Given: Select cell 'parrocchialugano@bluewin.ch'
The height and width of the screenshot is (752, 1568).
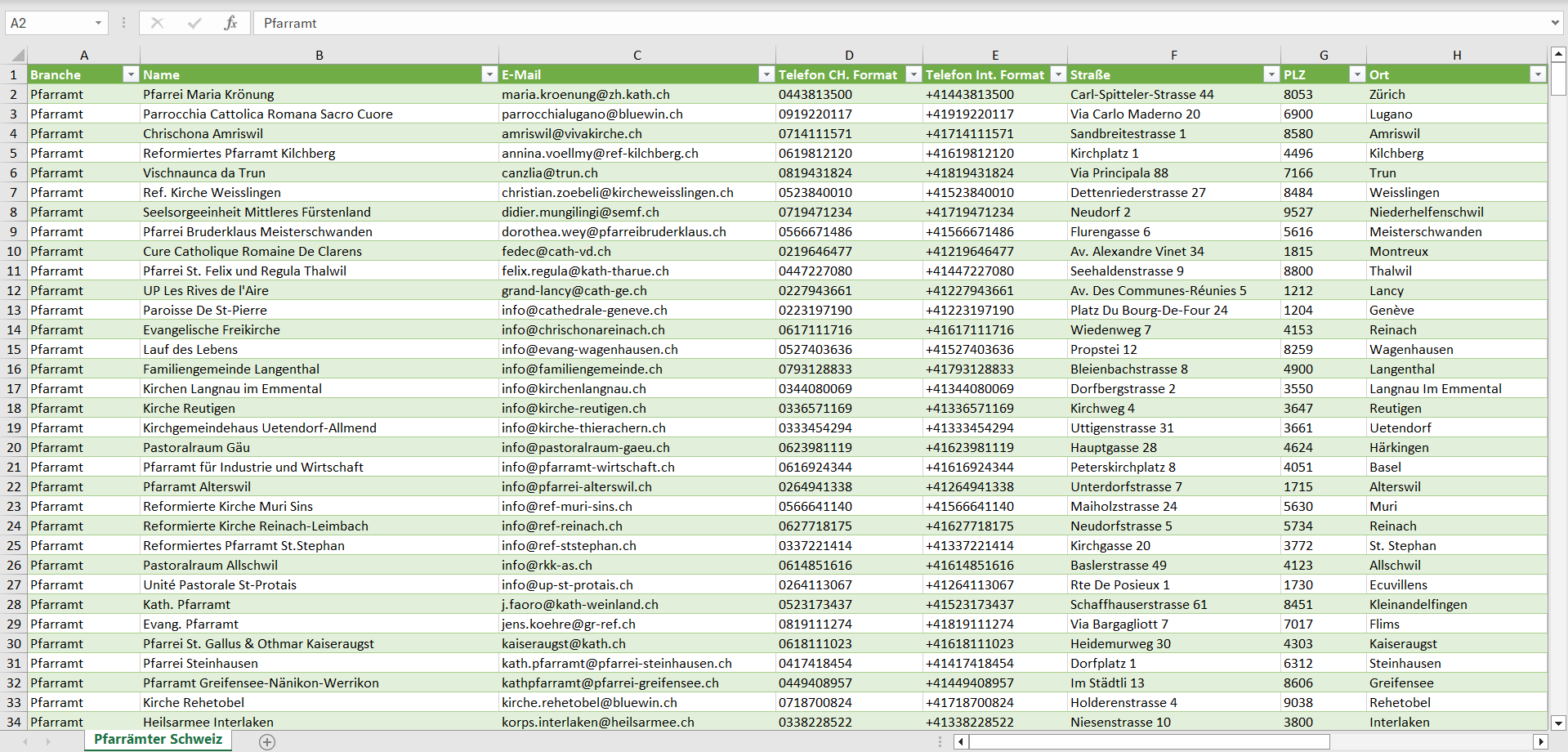Looking at the screenshot, I should [x=637, y=114].
